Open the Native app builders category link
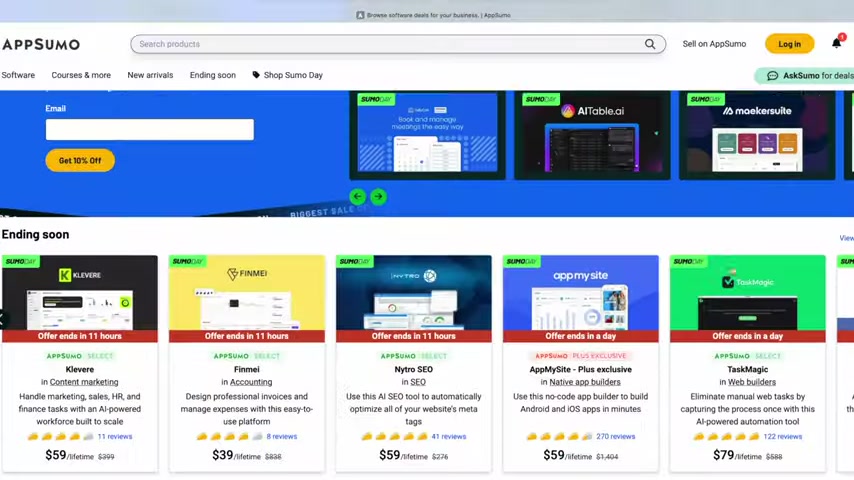This screenshot has height=480, width=854. 585,382
